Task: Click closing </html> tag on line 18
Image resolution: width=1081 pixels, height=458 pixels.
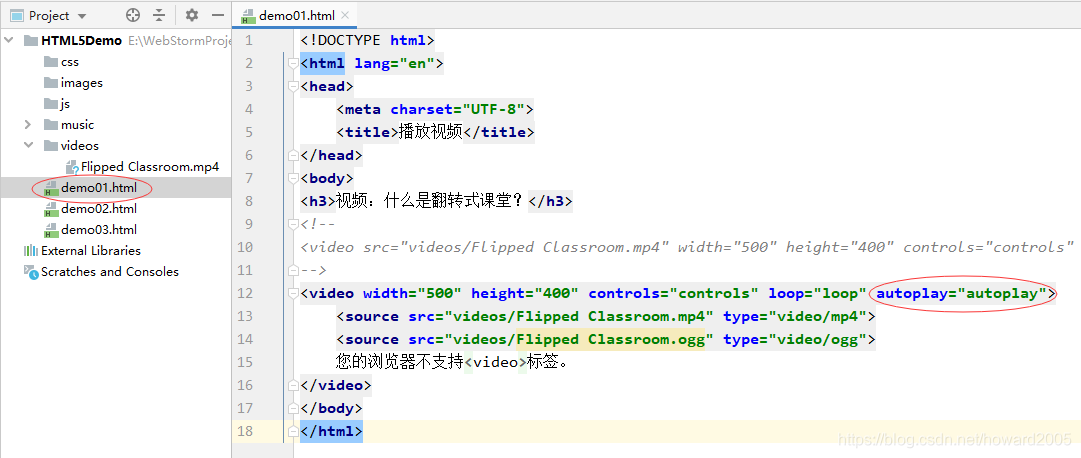Action: (331, 431)
